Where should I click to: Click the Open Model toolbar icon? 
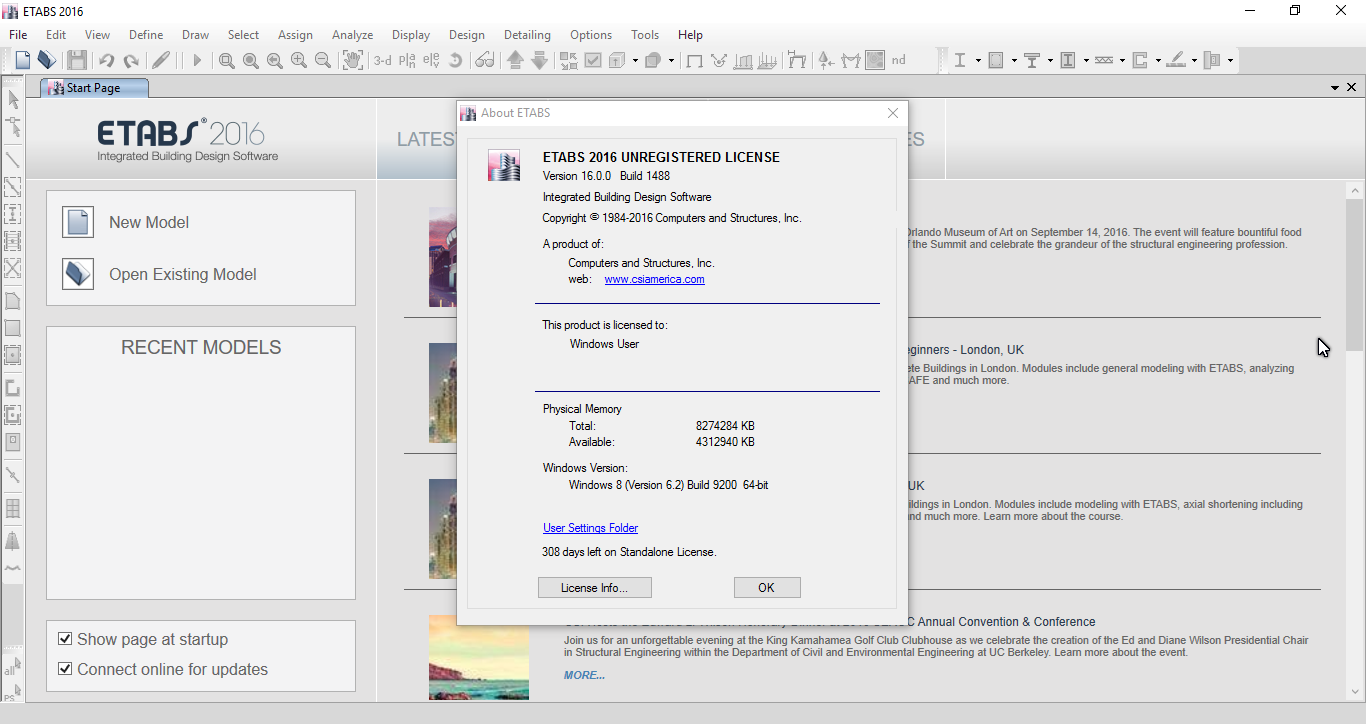[46, 60]
